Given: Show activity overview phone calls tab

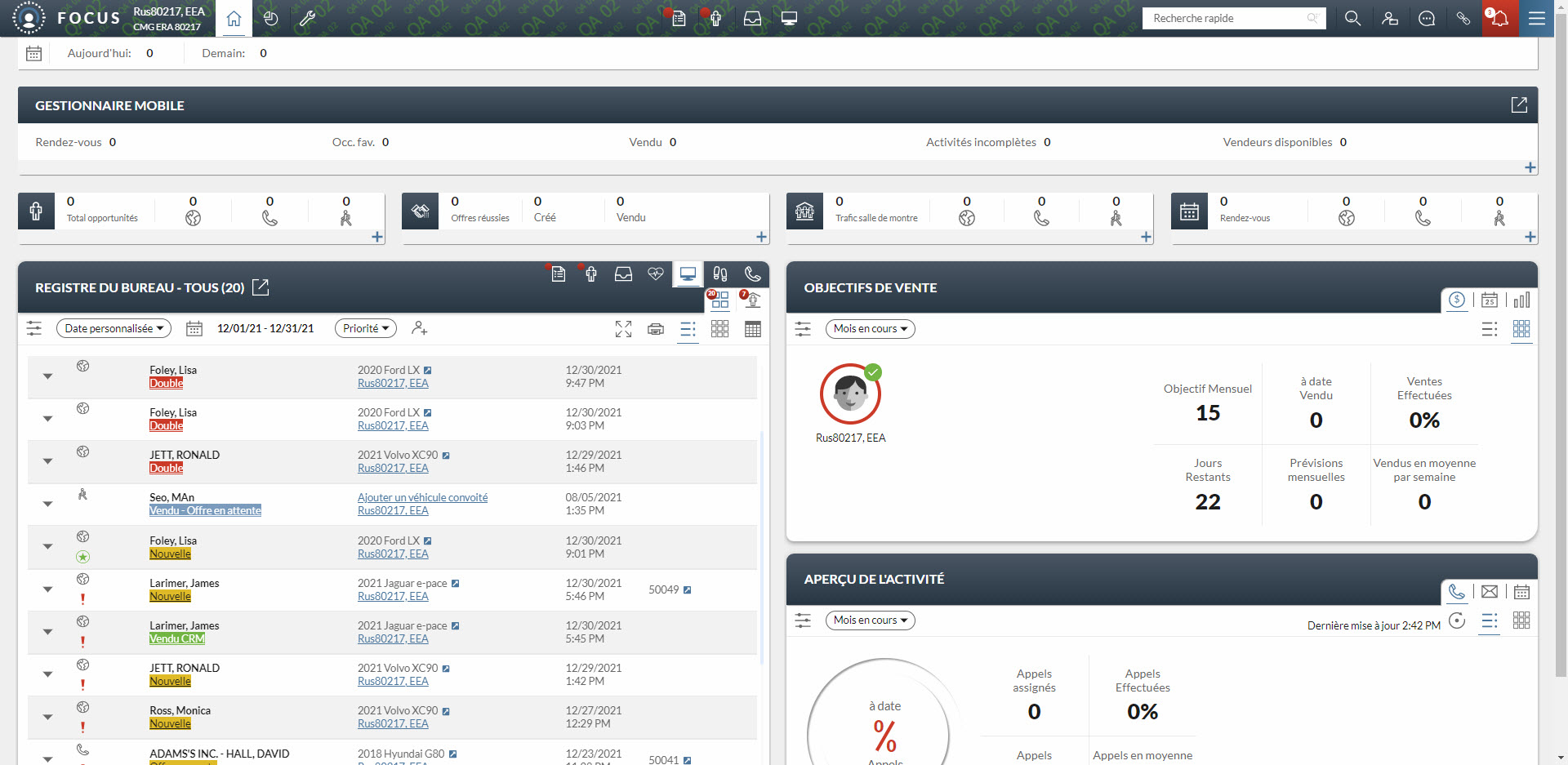Looking at the screenshot, I should [1457, 592].
